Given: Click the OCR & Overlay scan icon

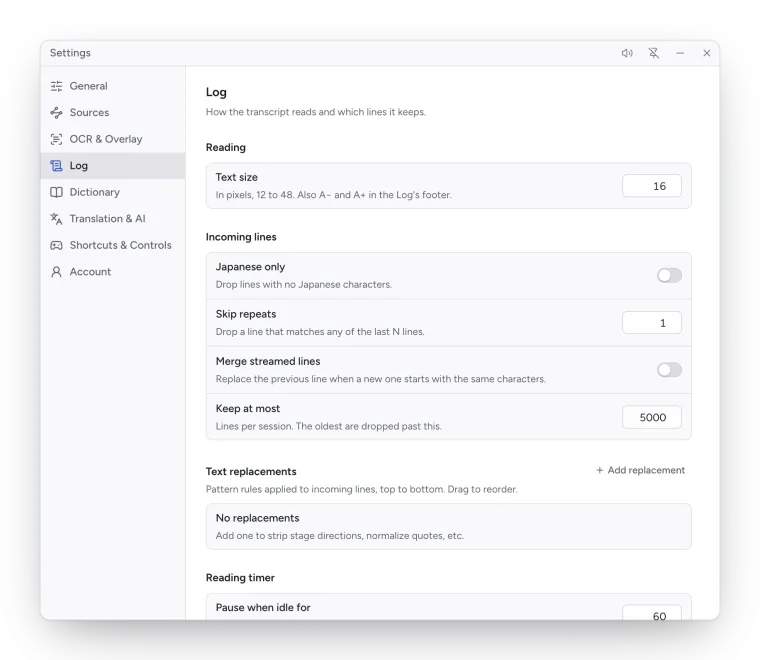Looking at the screenshot, I should pos(56,140).
